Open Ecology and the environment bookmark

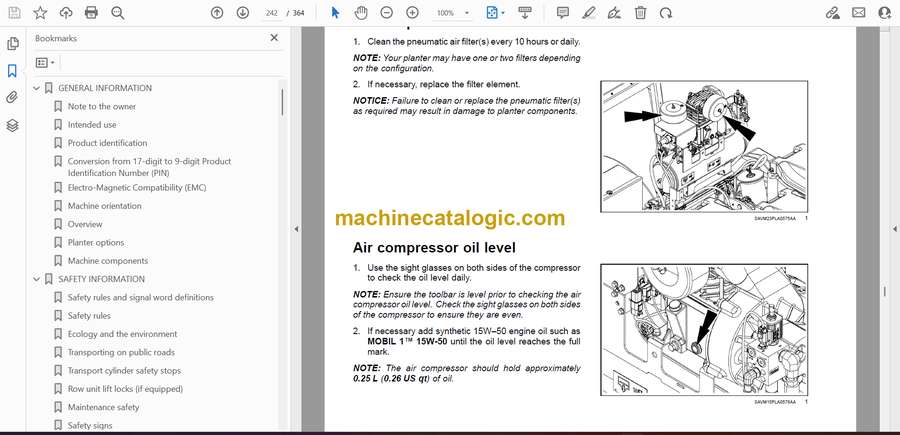coord(122,334)
